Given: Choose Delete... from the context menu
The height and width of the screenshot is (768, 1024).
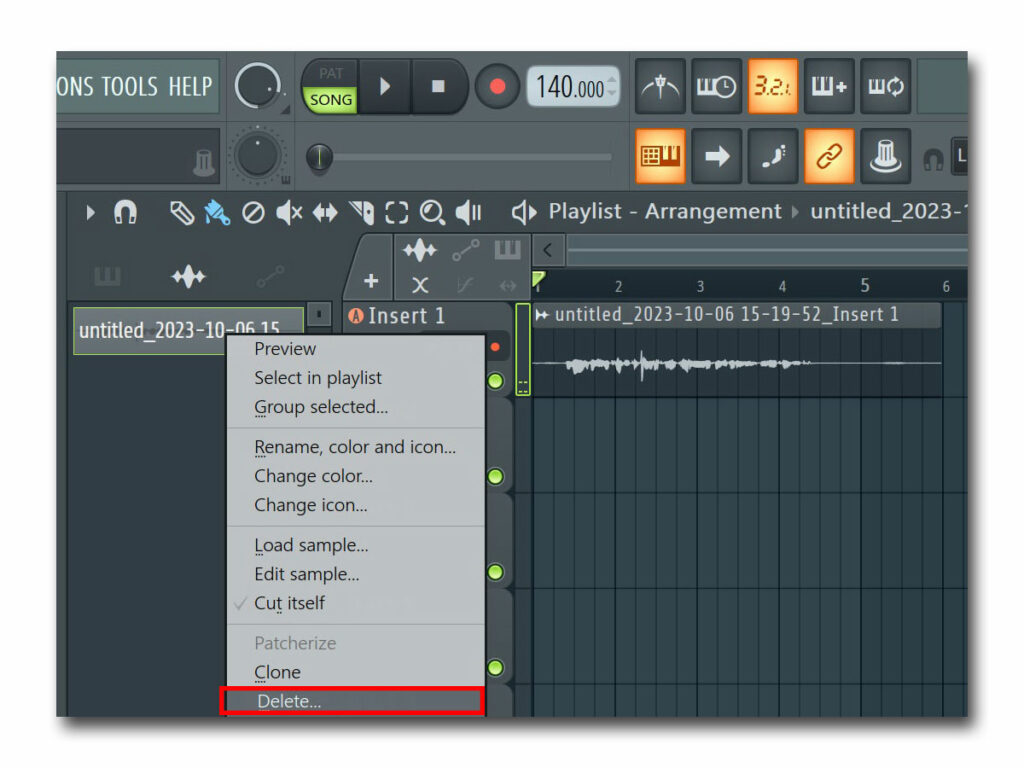Looking at the screenshot, I should pyautogui.click(x=353, y=701).
